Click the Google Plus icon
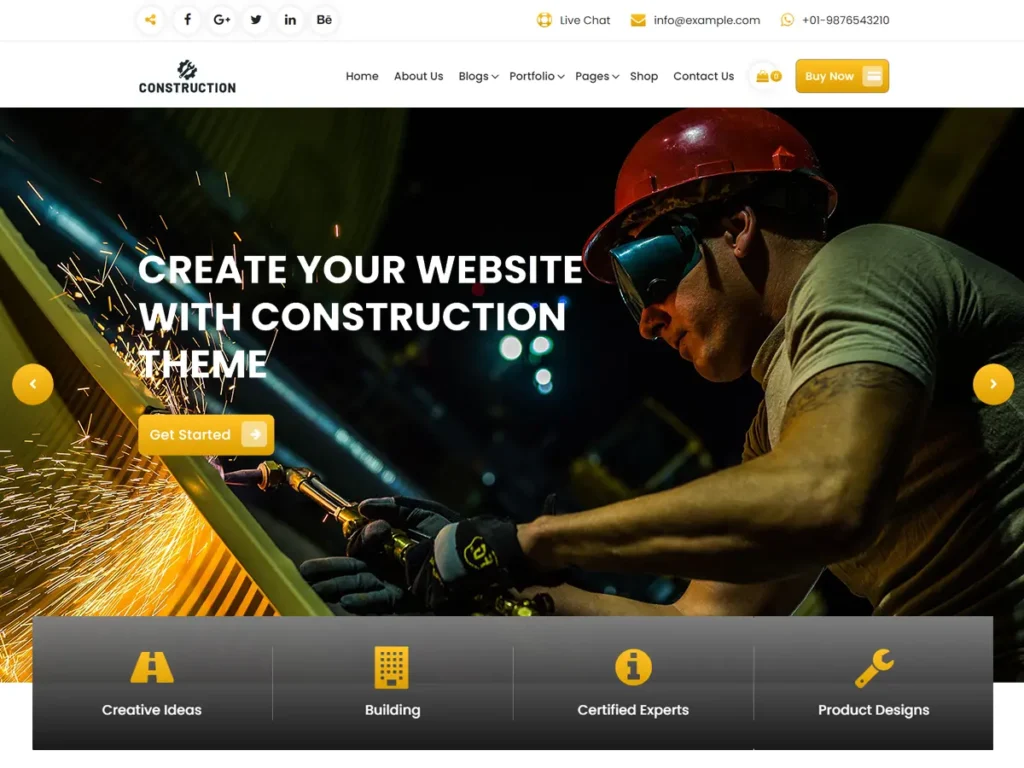 pyautogui.click(x=222, y=20)
